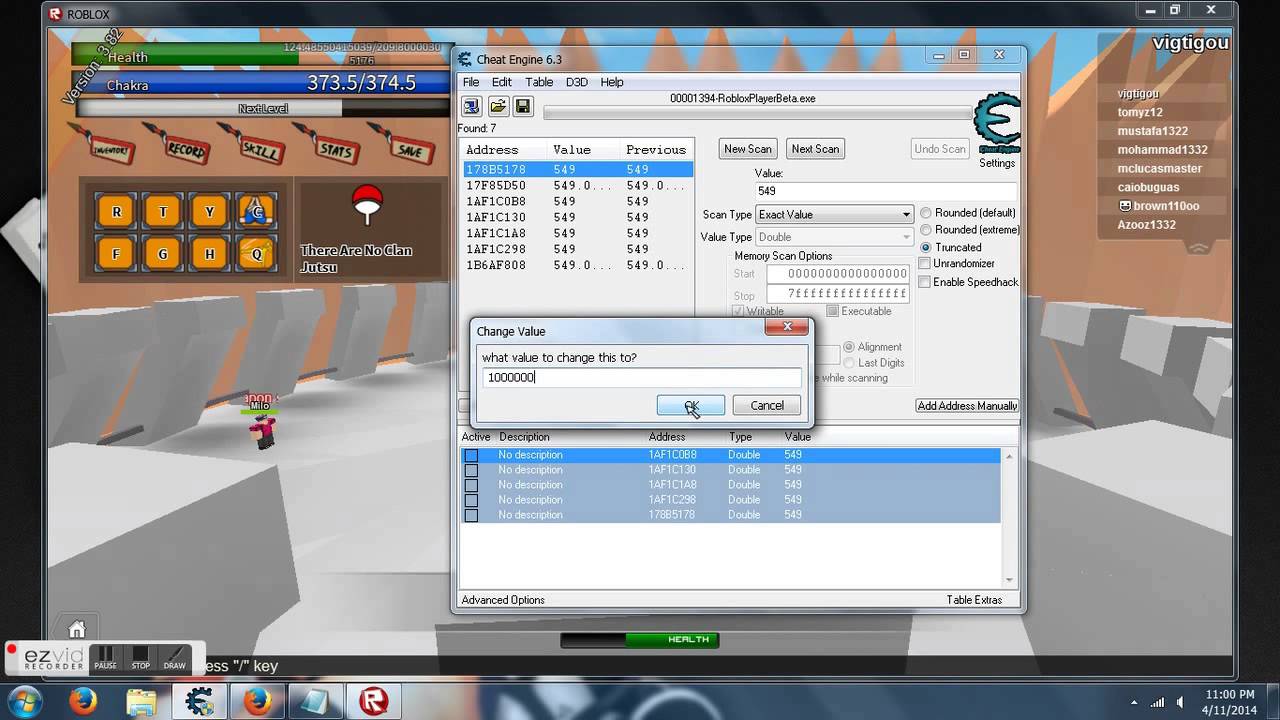Viewport: 1280px width, 720px height.
Task: Pause the Ezvid recording
Action: point(106,658)
